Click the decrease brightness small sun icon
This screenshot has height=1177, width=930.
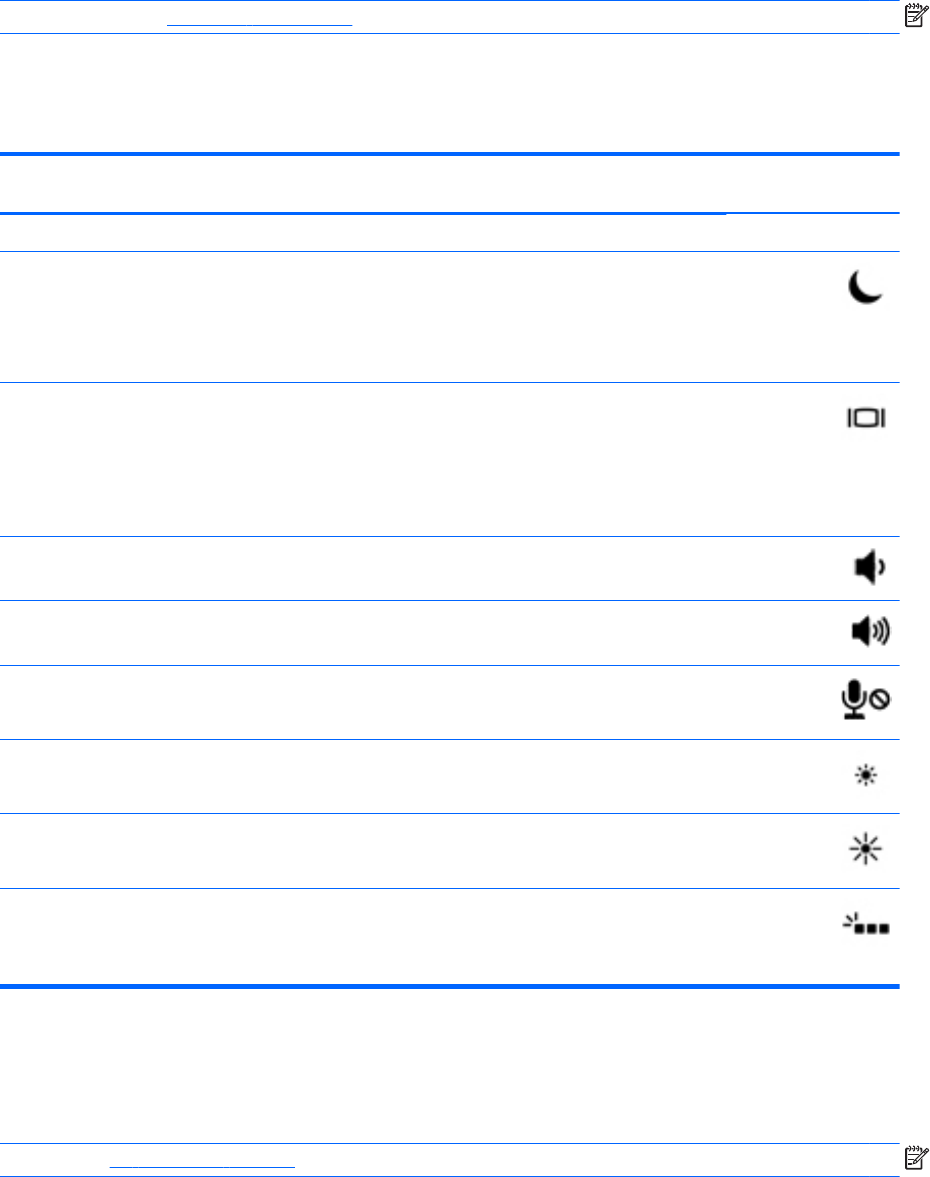point(865,775)
